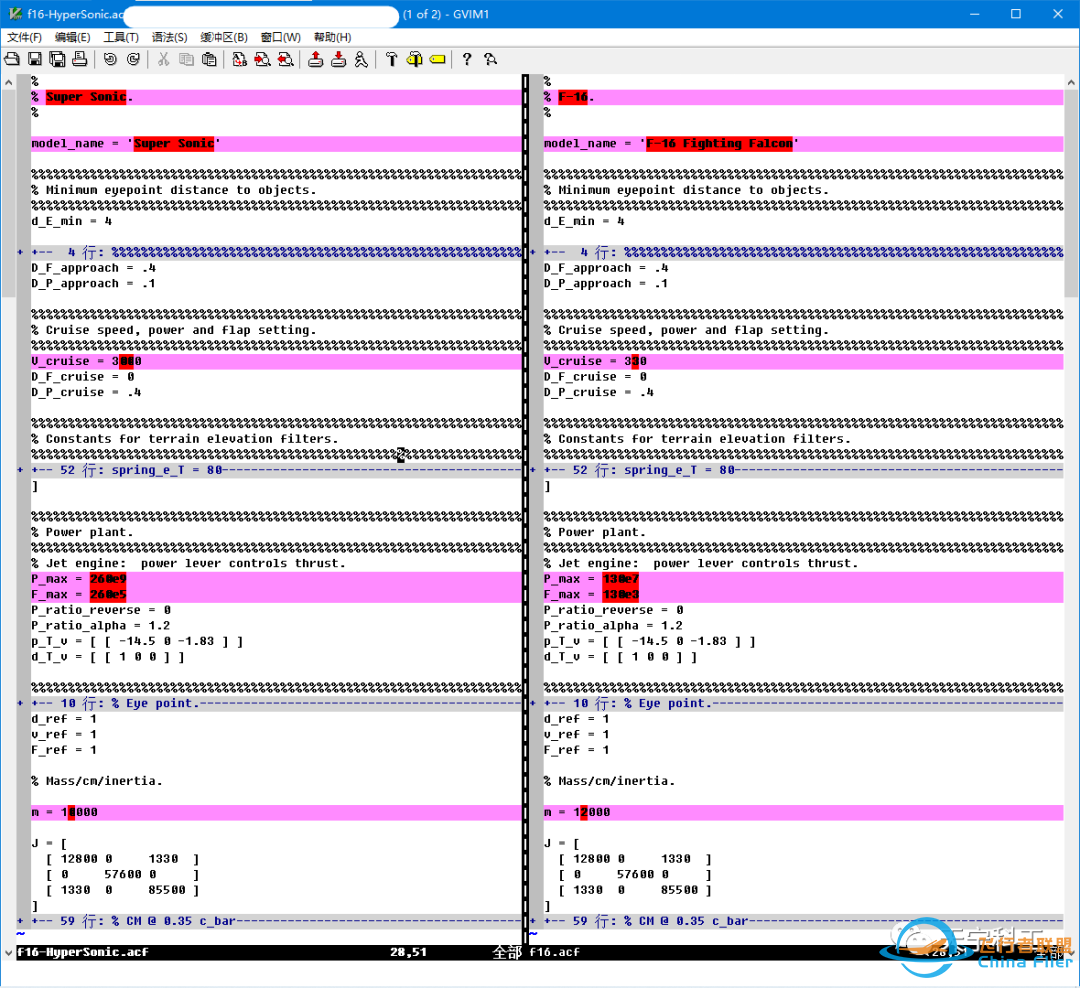Click the Open file toolbar icon

[x=12, y=60]
